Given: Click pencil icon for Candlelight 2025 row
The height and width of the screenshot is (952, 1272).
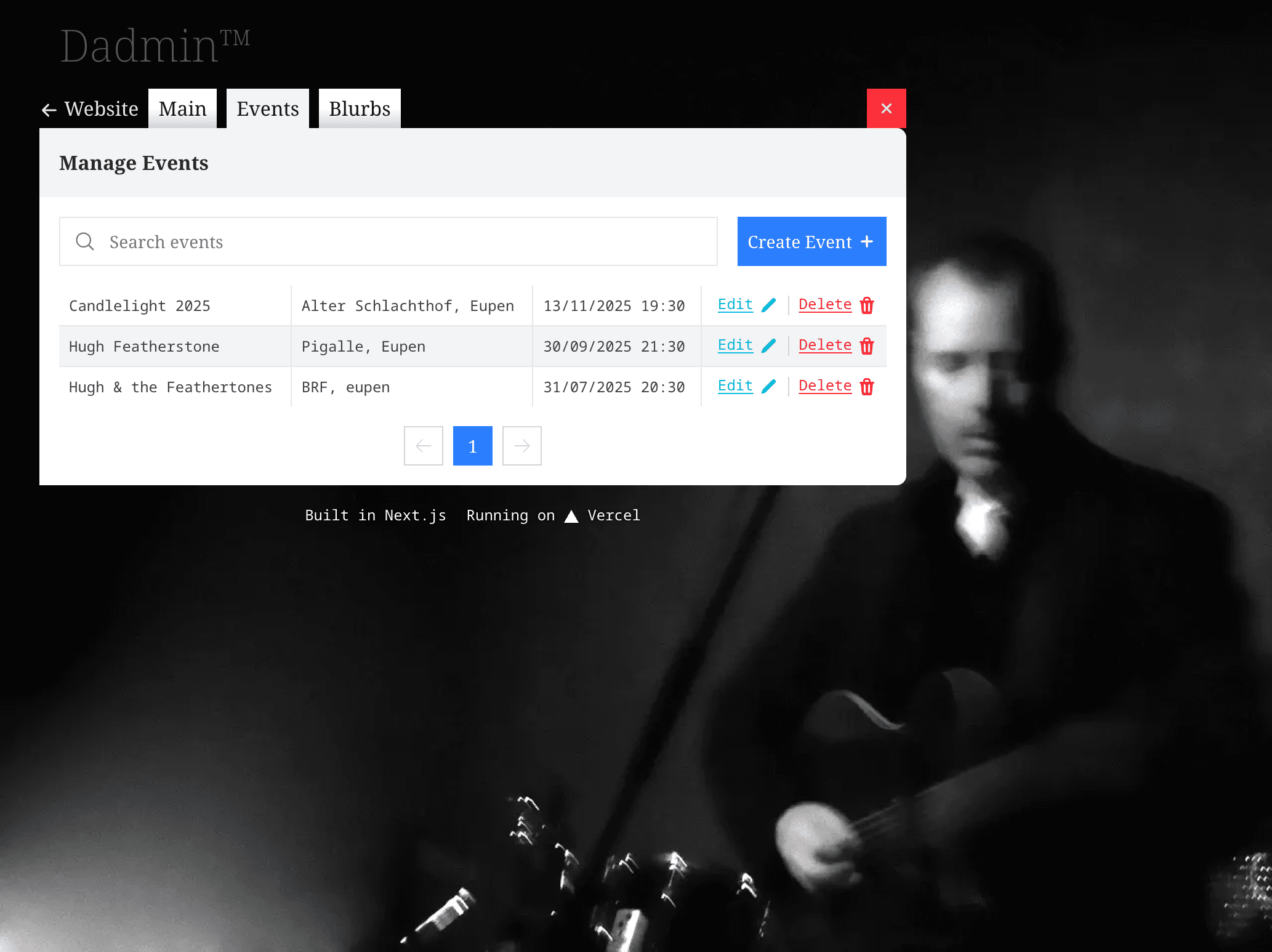Looking at the screenshot, I should click(768, 305).
